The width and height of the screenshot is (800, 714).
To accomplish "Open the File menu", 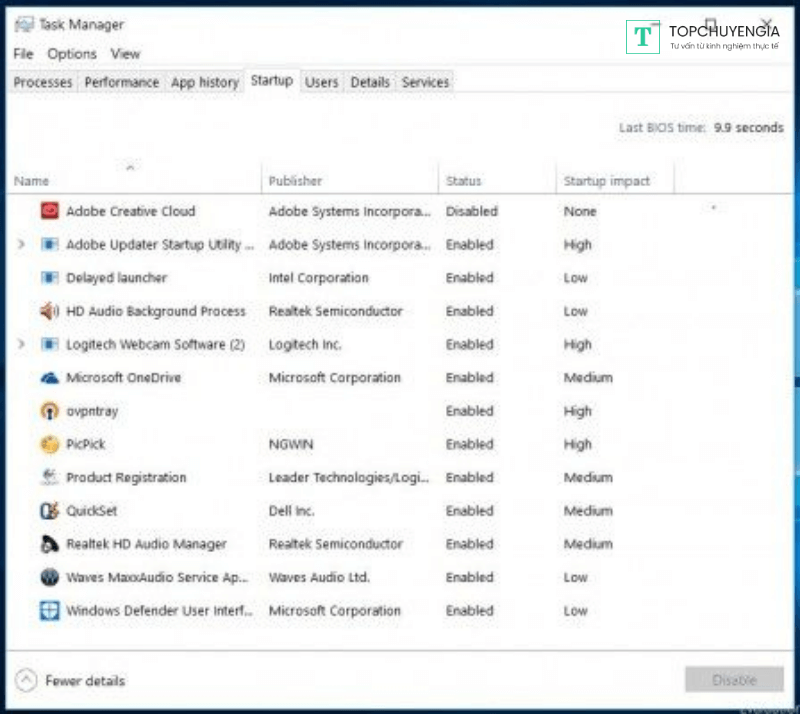I will coord(23,54).
